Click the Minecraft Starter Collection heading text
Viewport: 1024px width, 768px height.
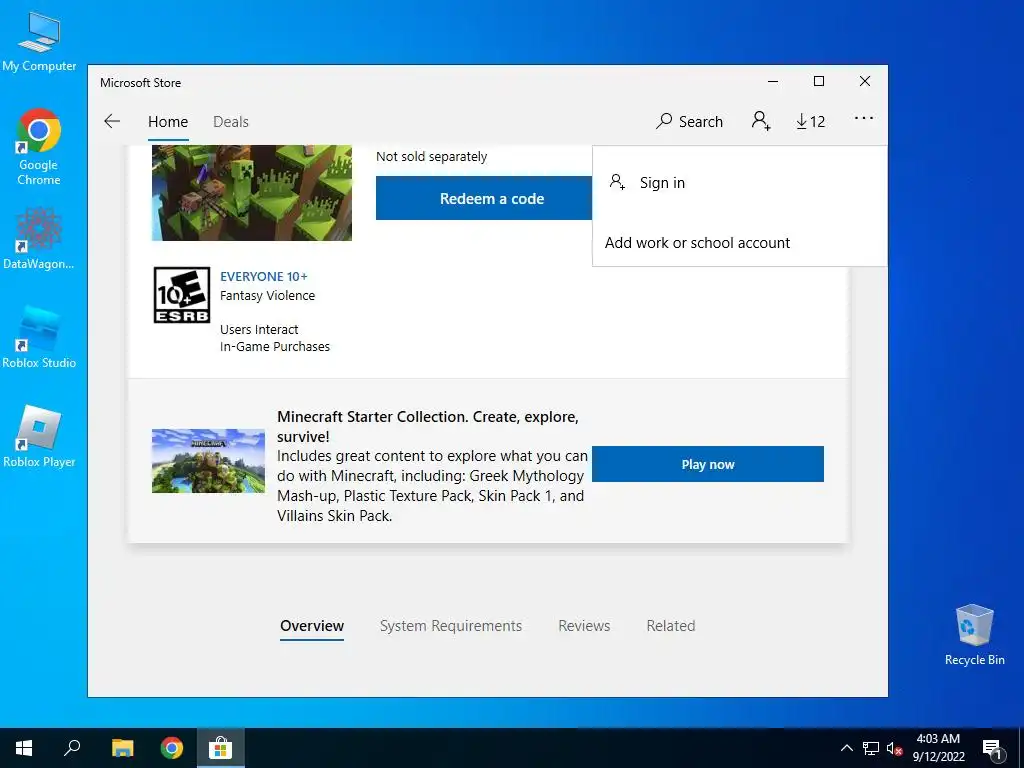pos(428,426)
